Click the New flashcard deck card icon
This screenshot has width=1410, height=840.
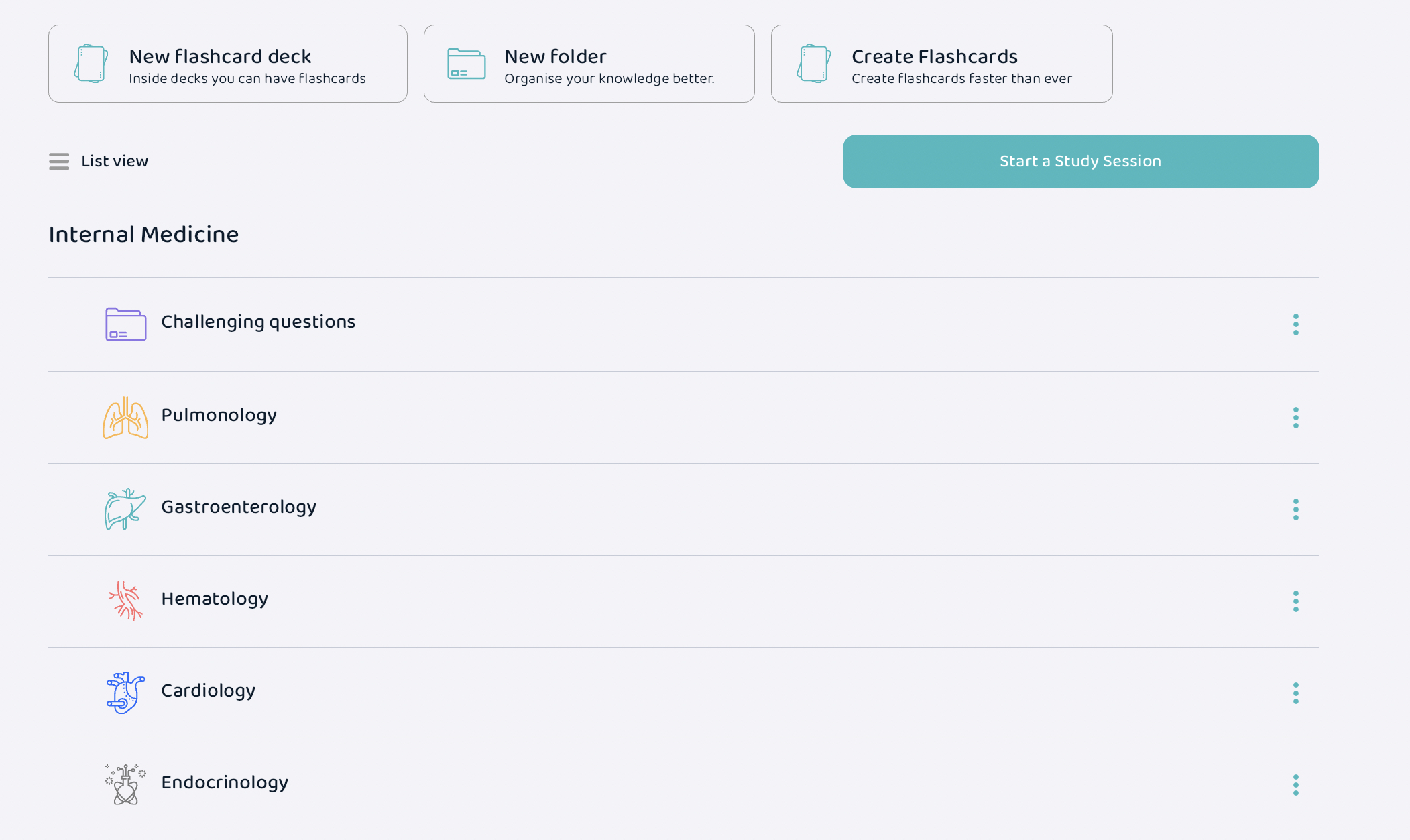91,64
